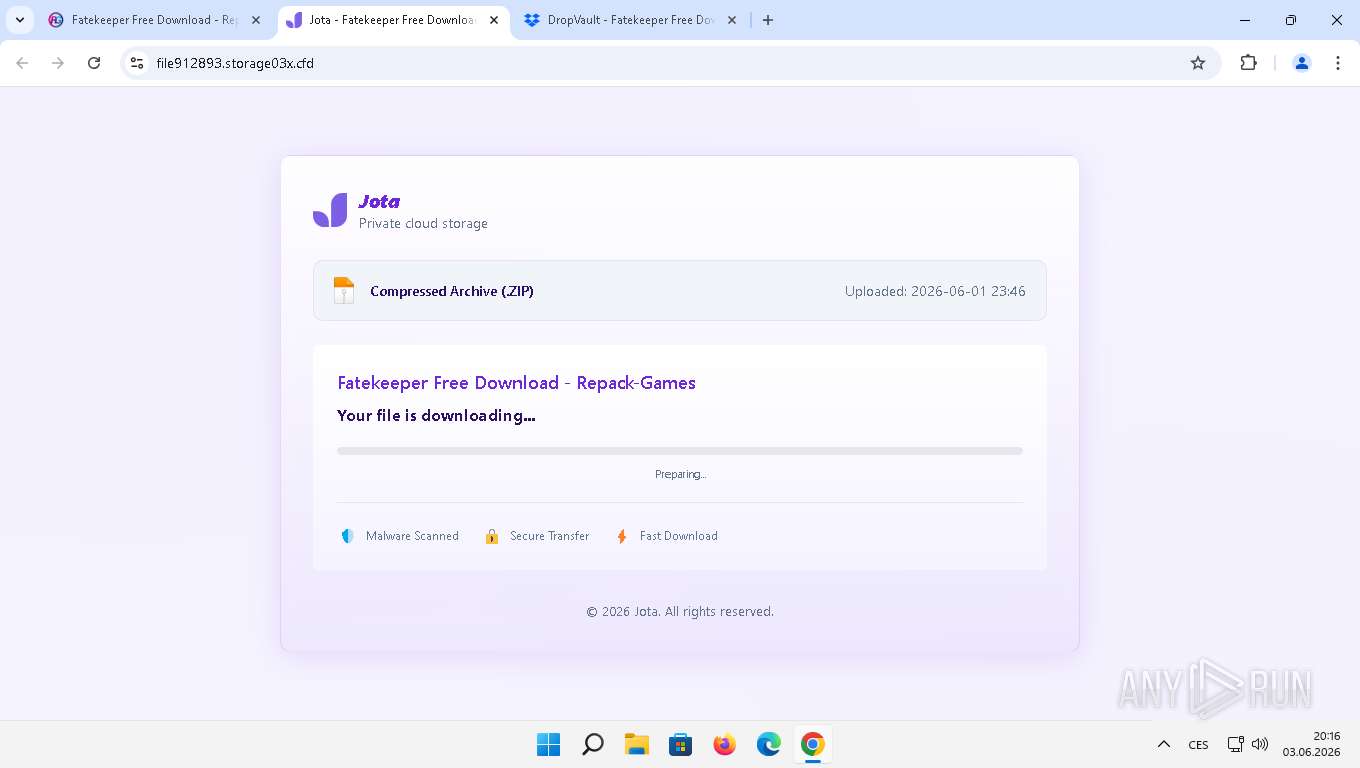Open the tab search dropdown arrow
The image size is (1360, 768).
[x=19, y=20]
